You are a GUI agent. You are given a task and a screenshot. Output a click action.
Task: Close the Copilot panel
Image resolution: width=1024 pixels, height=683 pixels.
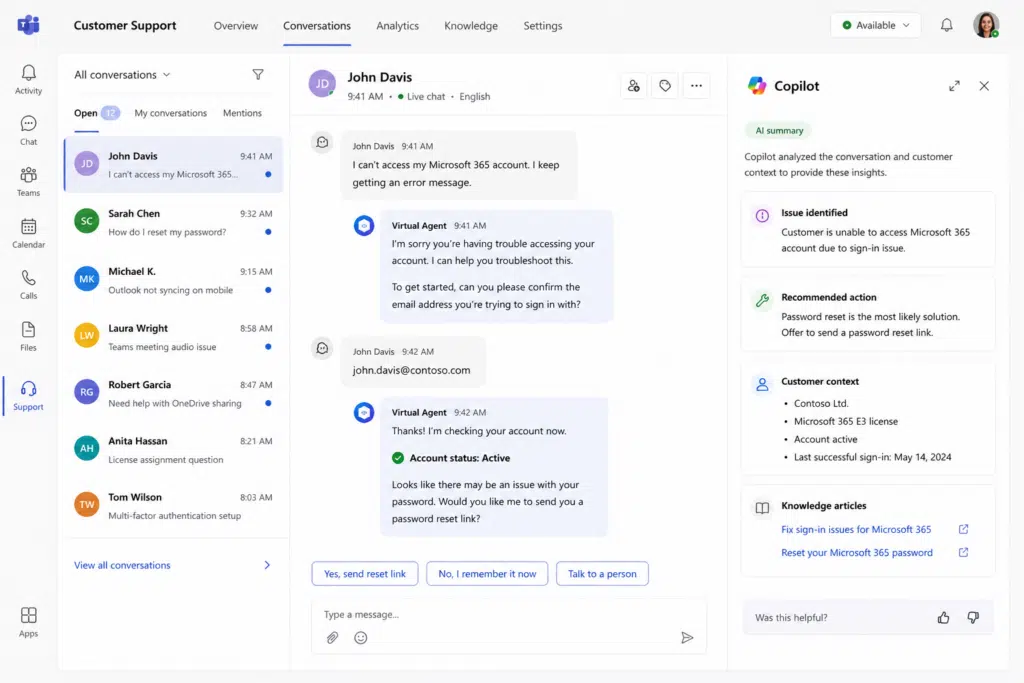(x=984, y=86)
